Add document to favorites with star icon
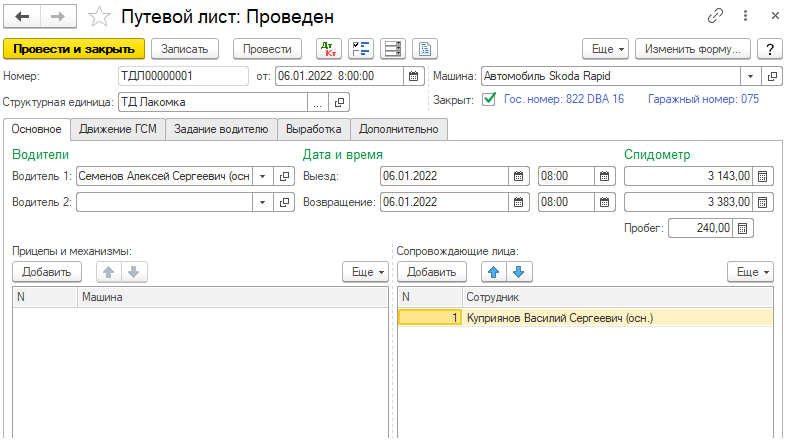Viewport: 786px width, 443px height. click(98, 17)
